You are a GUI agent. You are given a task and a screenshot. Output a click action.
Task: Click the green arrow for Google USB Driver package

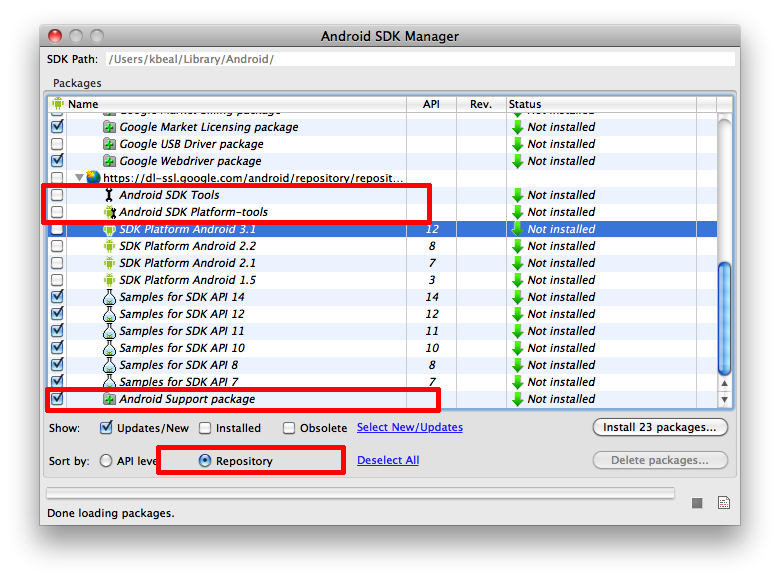pos(517,144)
